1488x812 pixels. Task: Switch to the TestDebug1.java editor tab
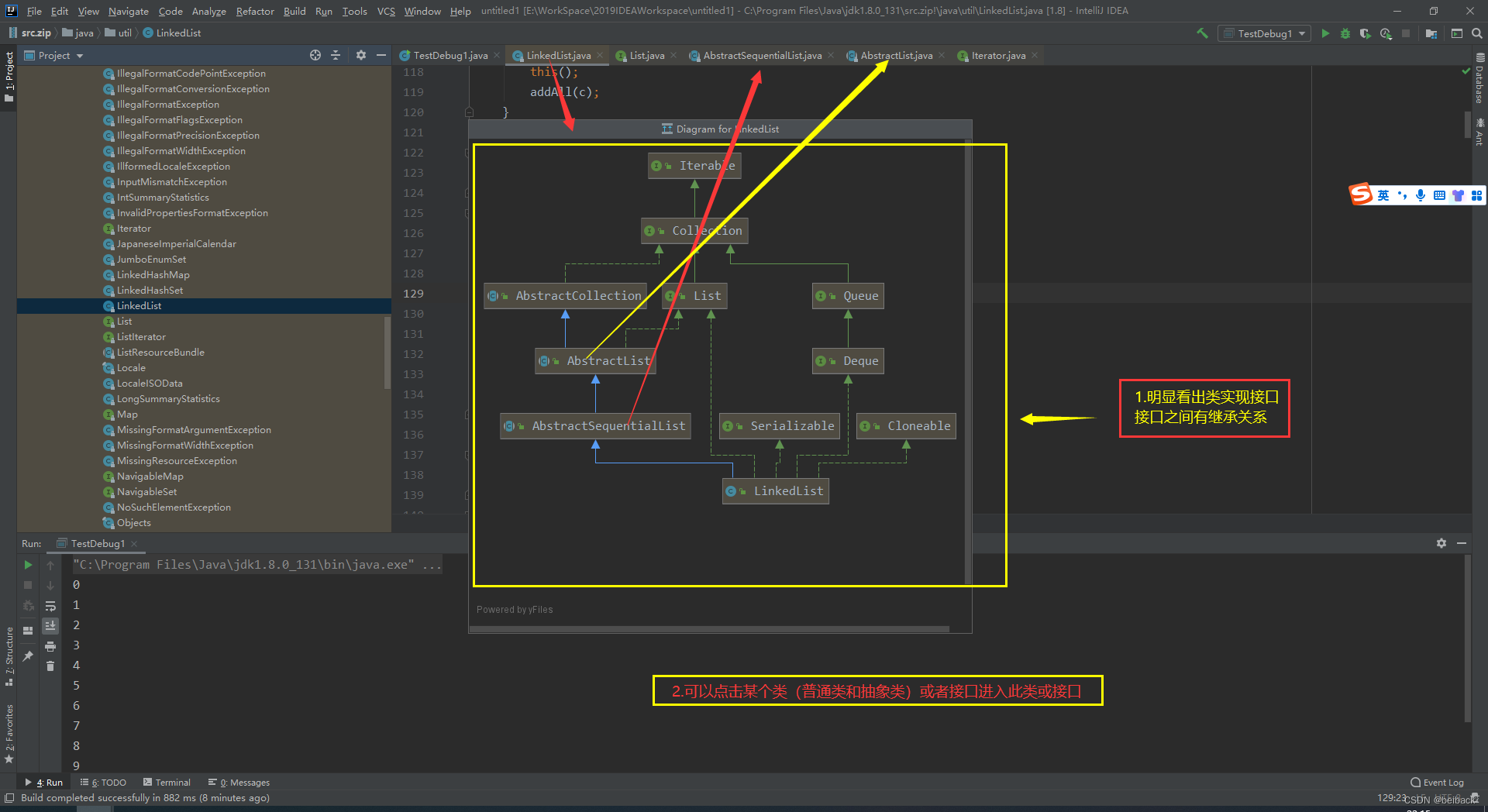(x=450, y=55)
